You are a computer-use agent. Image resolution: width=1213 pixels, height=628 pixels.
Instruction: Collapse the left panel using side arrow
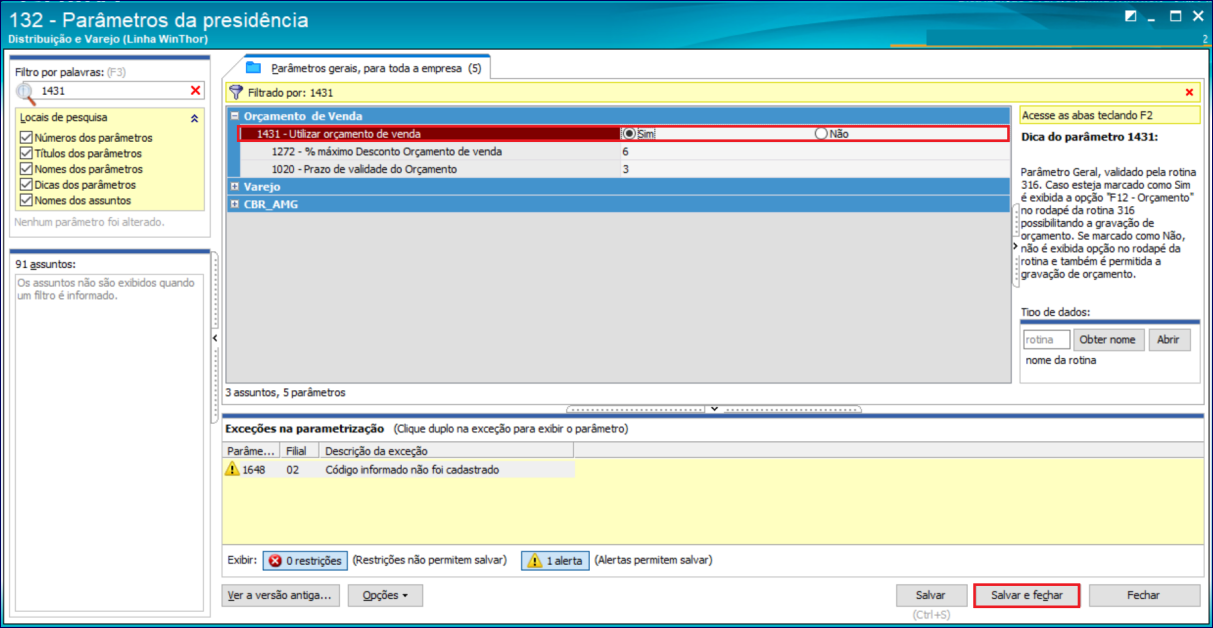[214, 339]
